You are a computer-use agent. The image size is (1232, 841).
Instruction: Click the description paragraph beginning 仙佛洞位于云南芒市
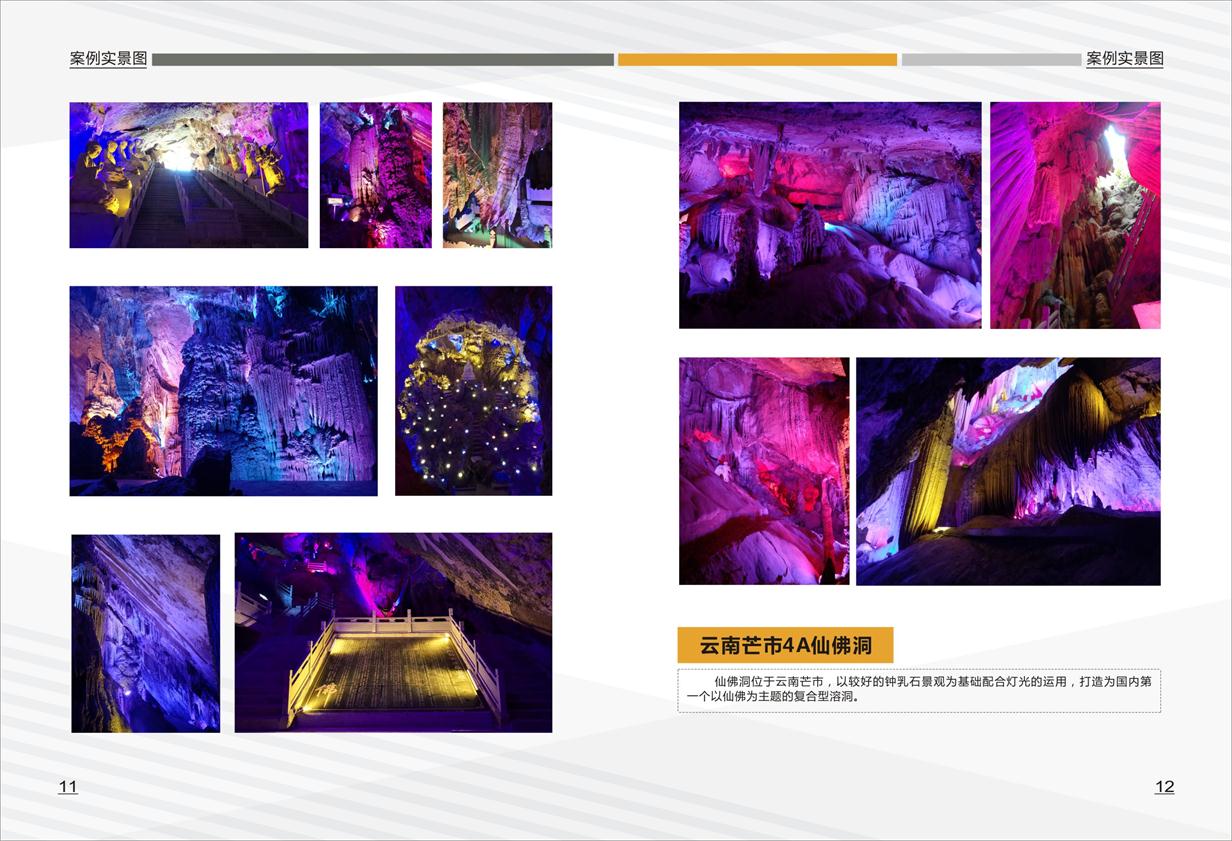coord(919,690)
